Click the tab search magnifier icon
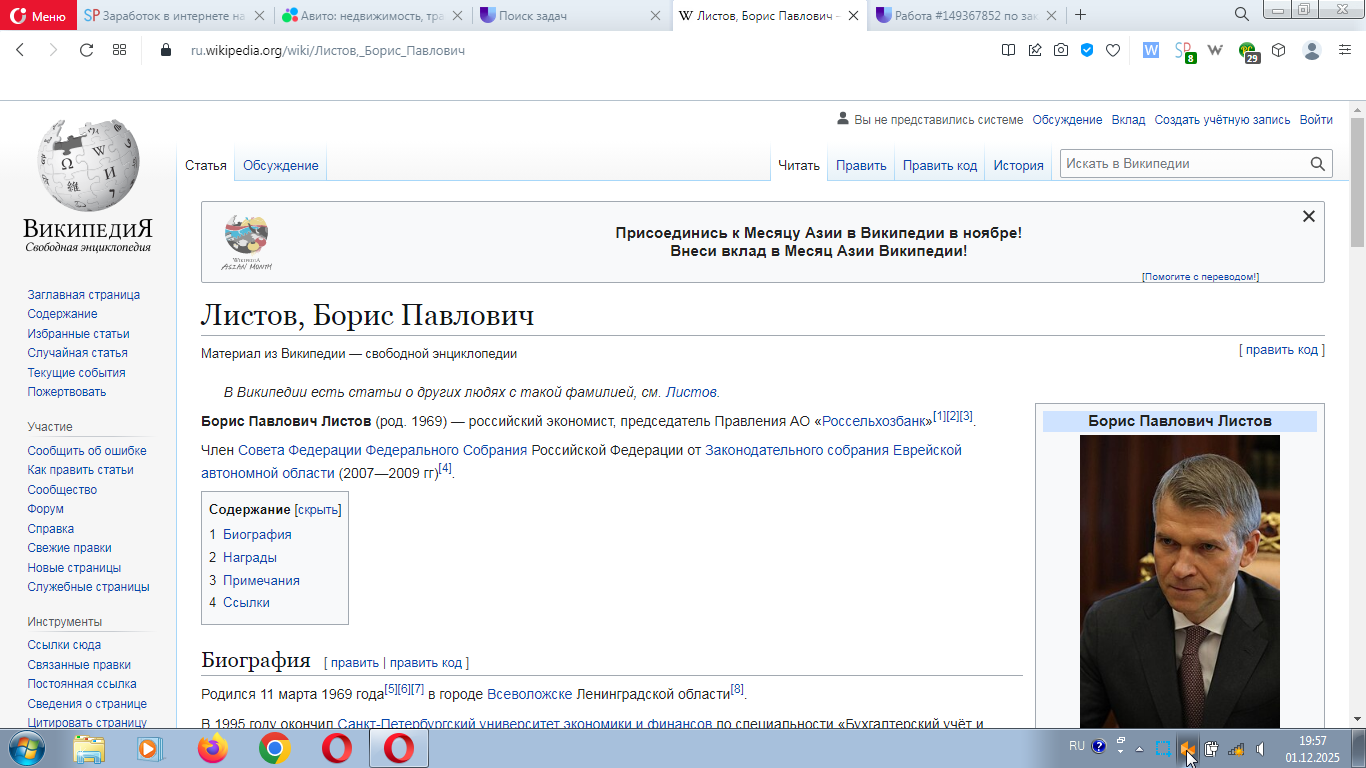This screenshot has height=768, width=1366. coord(1241,14)
